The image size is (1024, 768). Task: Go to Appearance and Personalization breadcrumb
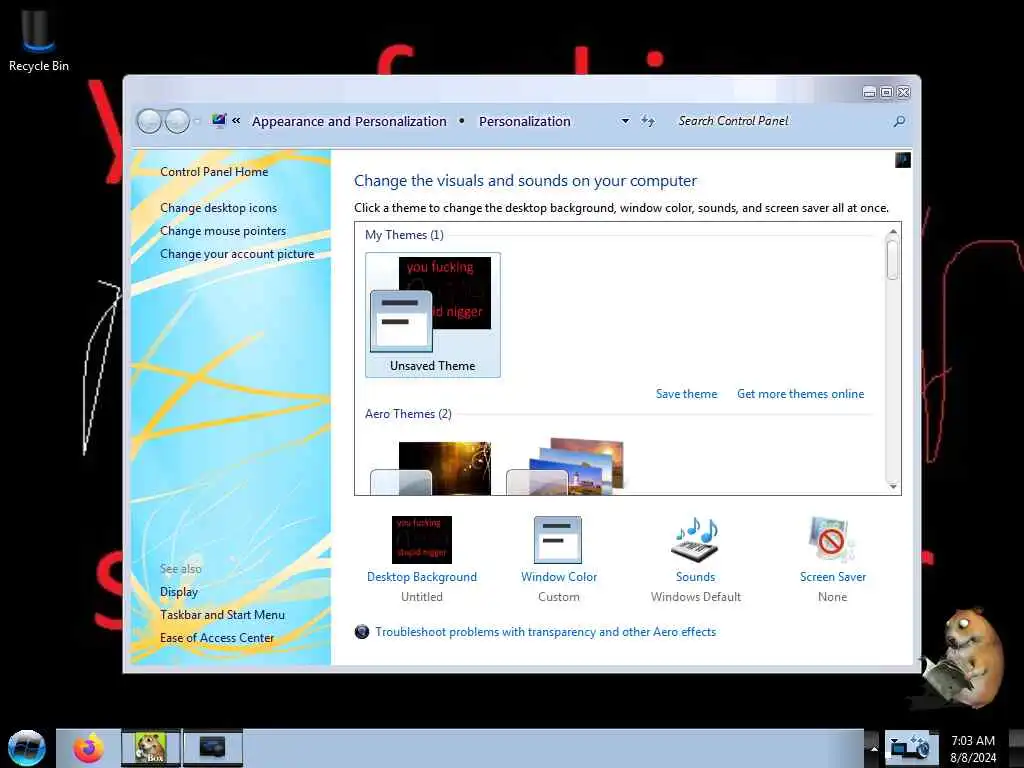pos(349,121)
